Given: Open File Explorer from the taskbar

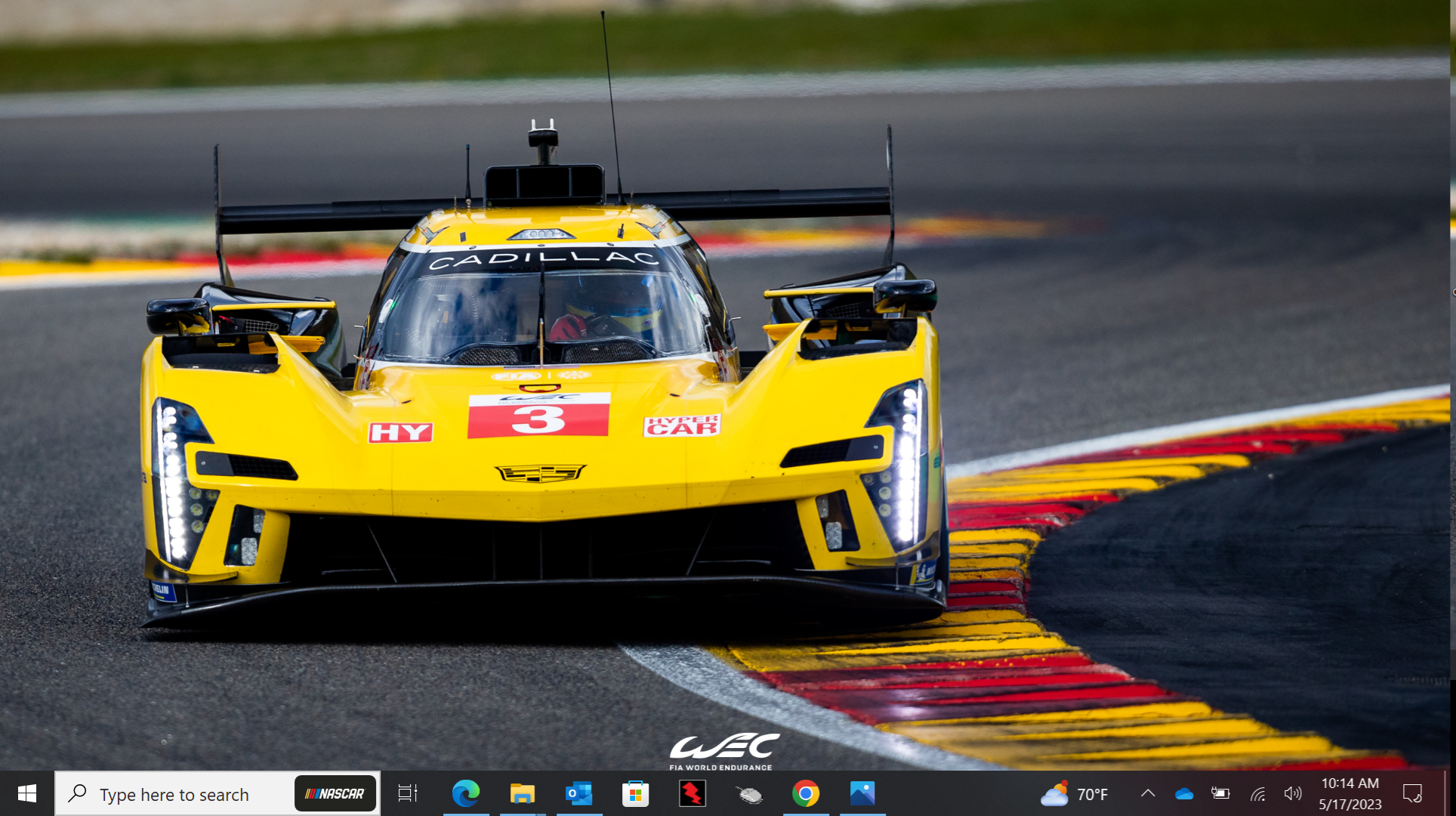Looking at the screenshot, I should (x=522, y=793).
